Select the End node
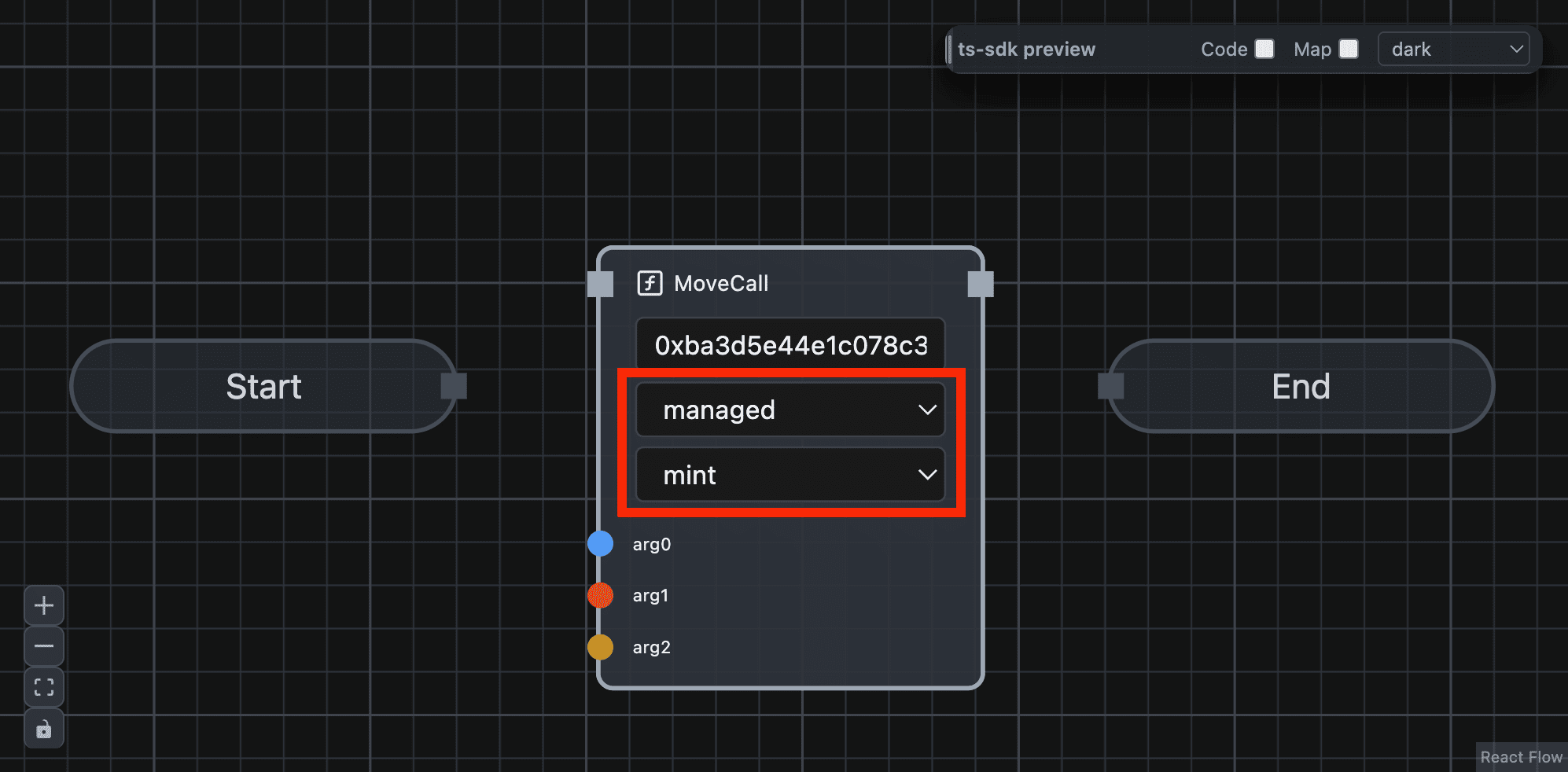Image resolution: width=1568 pixels, height=772 pixels. [1300, 386]
